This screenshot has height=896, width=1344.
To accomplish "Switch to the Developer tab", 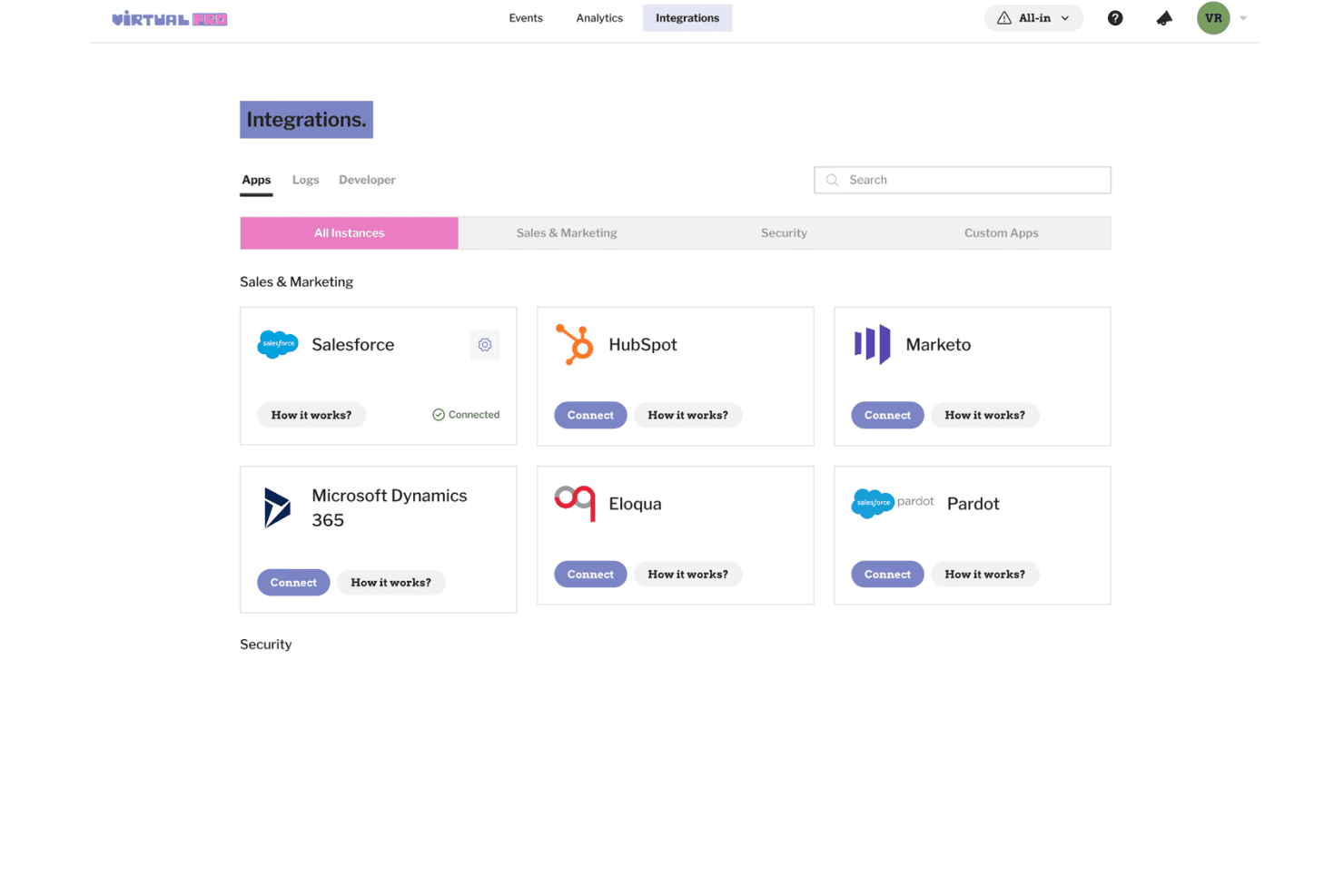I will [367, 180].
